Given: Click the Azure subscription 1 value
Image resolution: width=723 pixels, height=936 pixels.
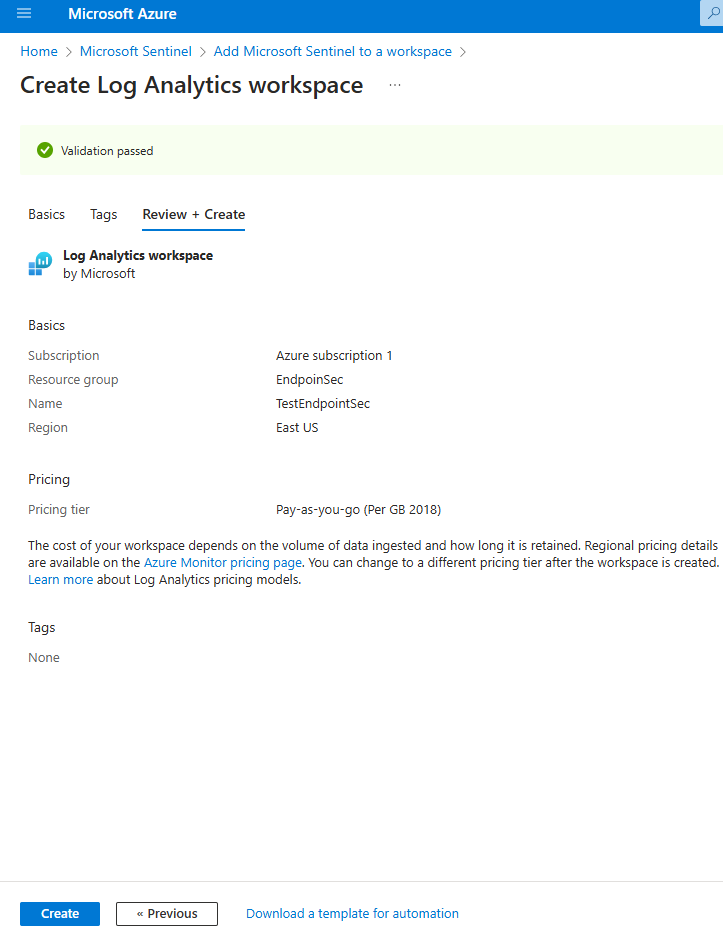Looking at the screenshot, I should click(x=334, y=355).
